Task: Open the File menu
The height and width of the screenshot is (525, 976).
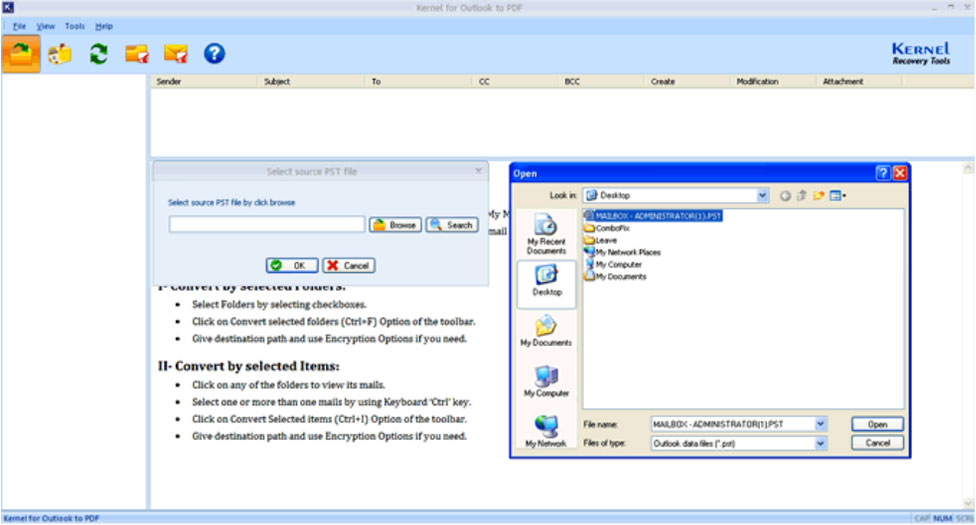Action: 20,26
